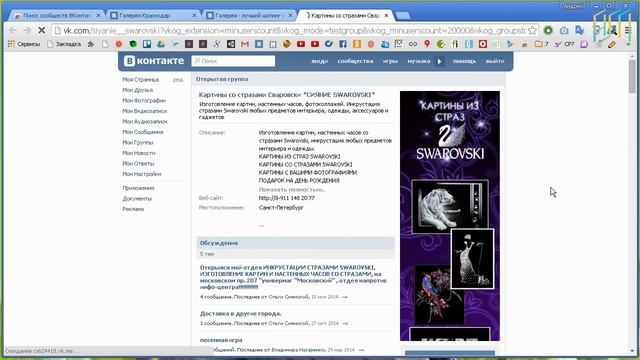Stop loading the page via X button
Screen dimensions: 640x360
pyautogui.click(x=41, y=31)
